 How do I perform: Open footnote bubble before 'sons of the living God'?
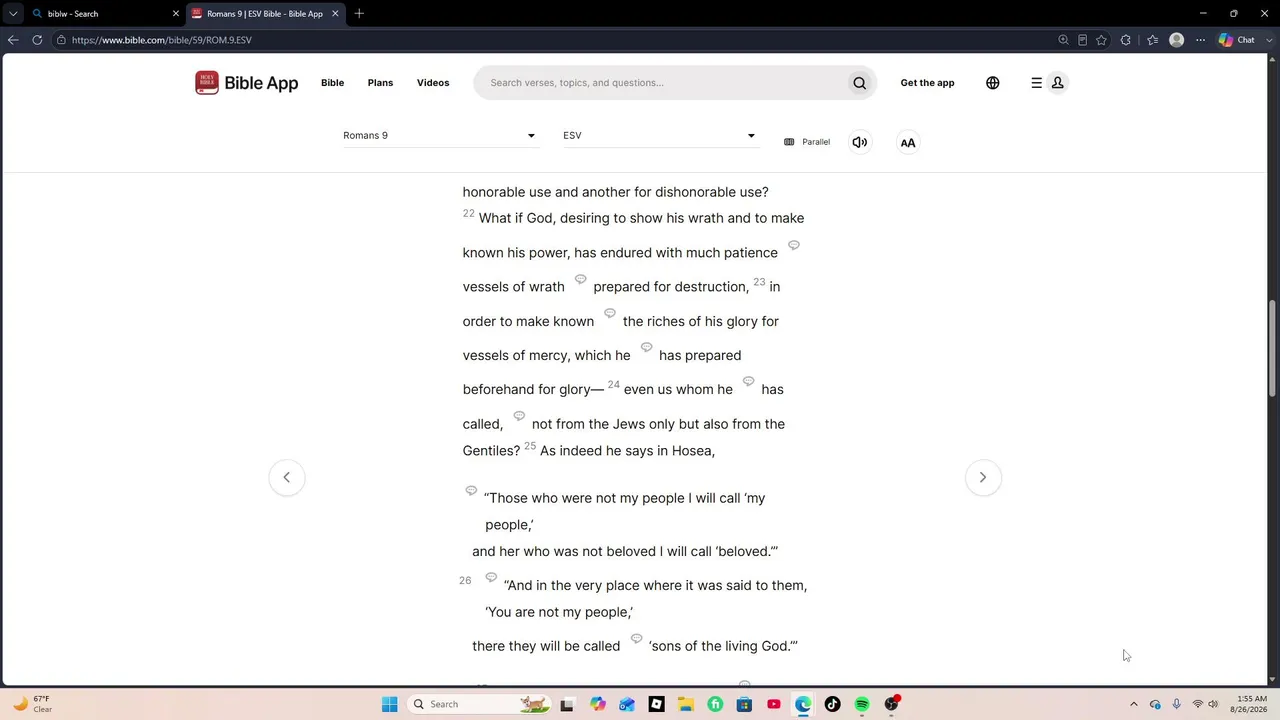coord(636,638)
